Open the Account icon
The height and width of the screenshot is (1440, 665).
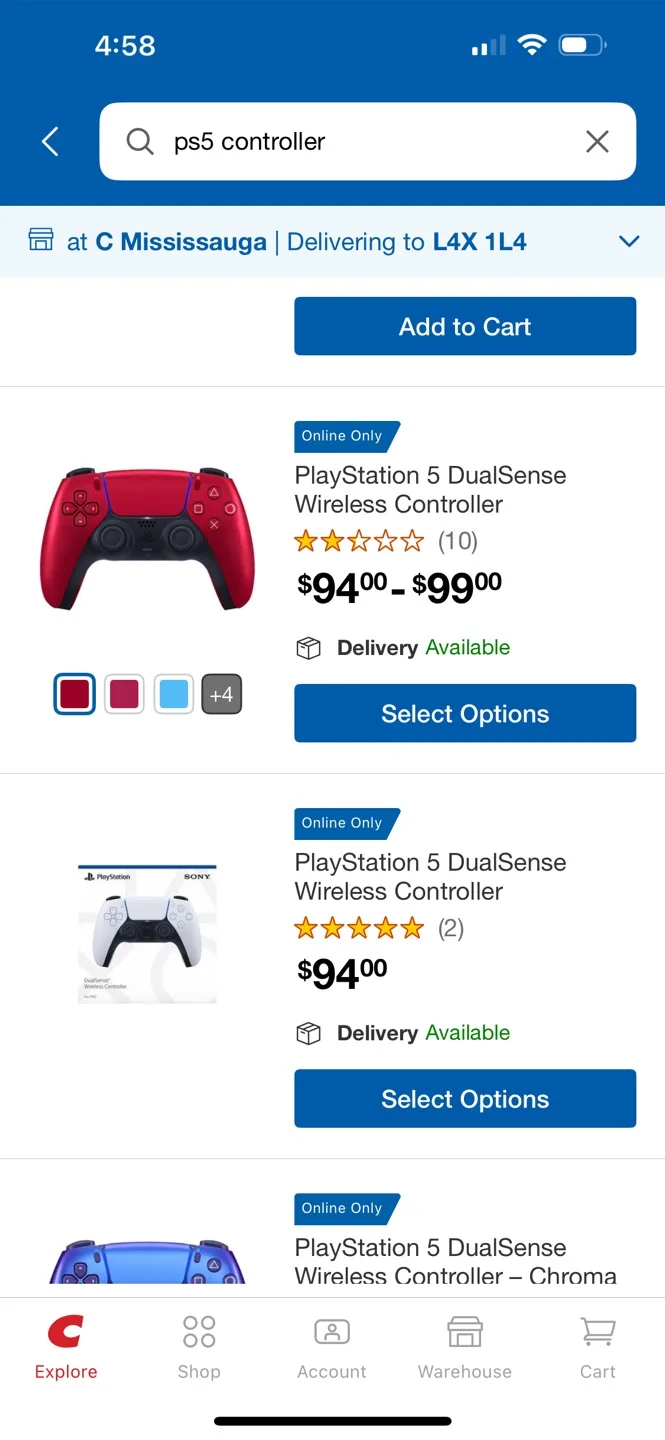[x=331, y=1330]
